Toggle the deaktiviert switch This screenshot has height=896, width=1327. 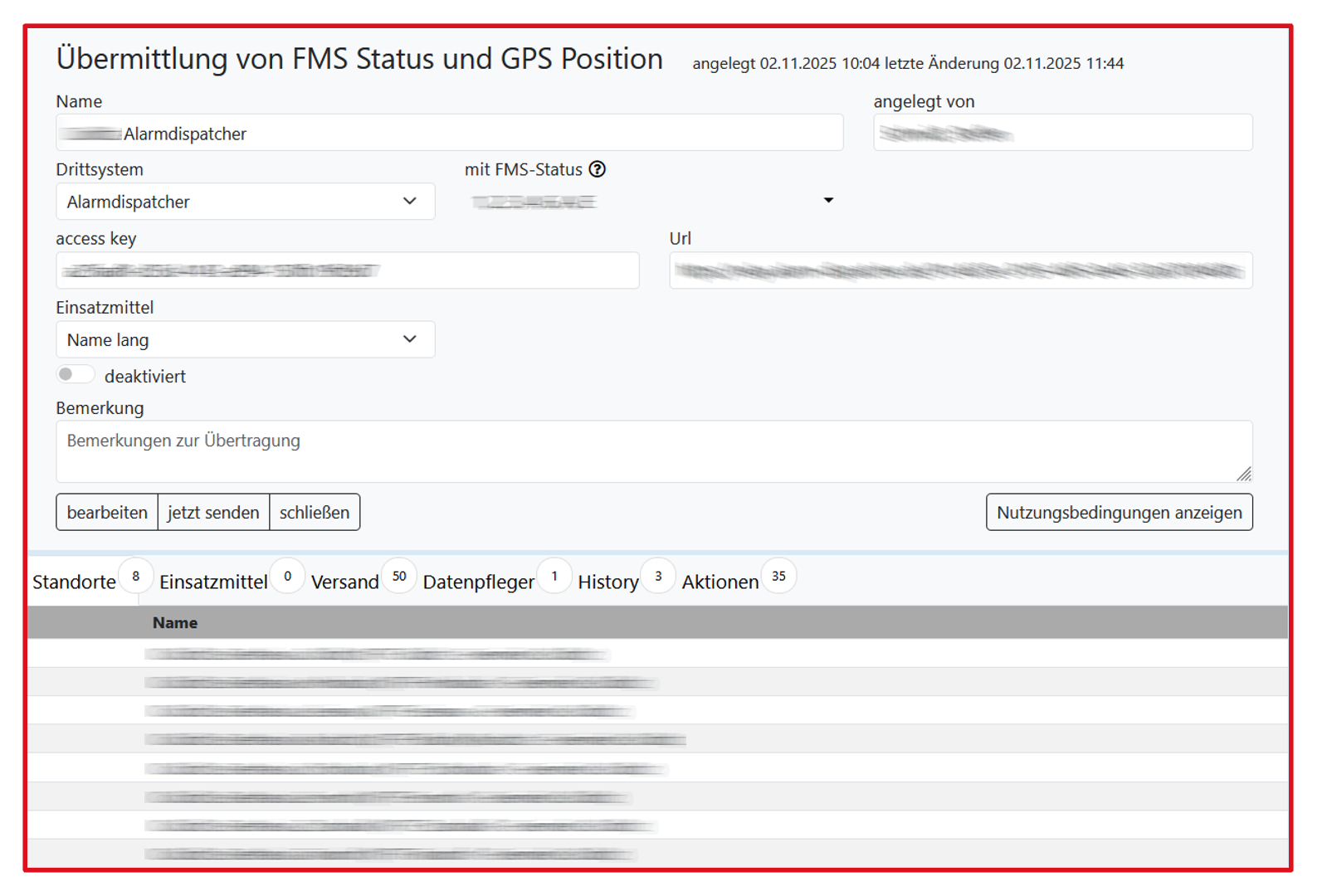click(75, 375)
